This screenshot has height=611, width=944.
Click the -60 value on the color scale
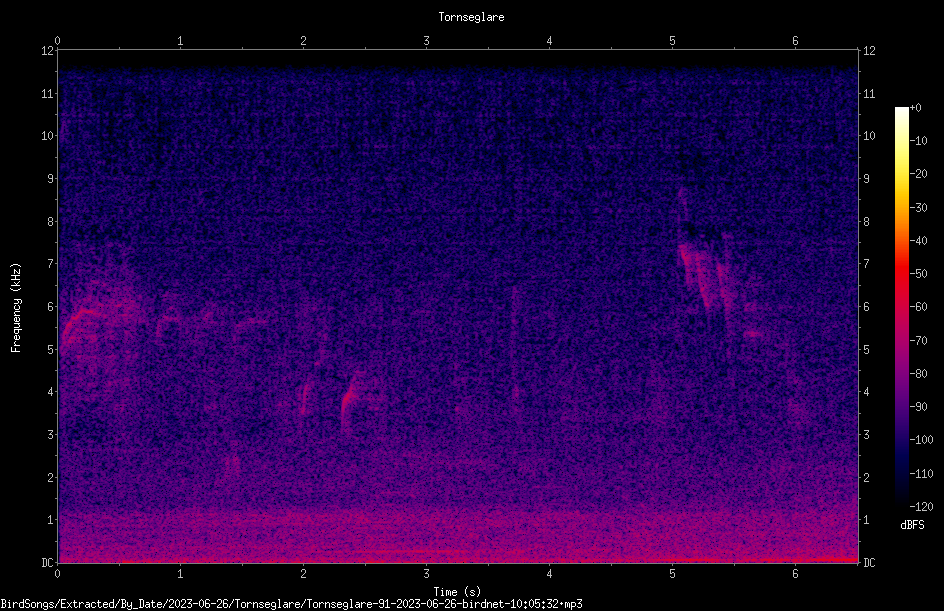(918, 307)
